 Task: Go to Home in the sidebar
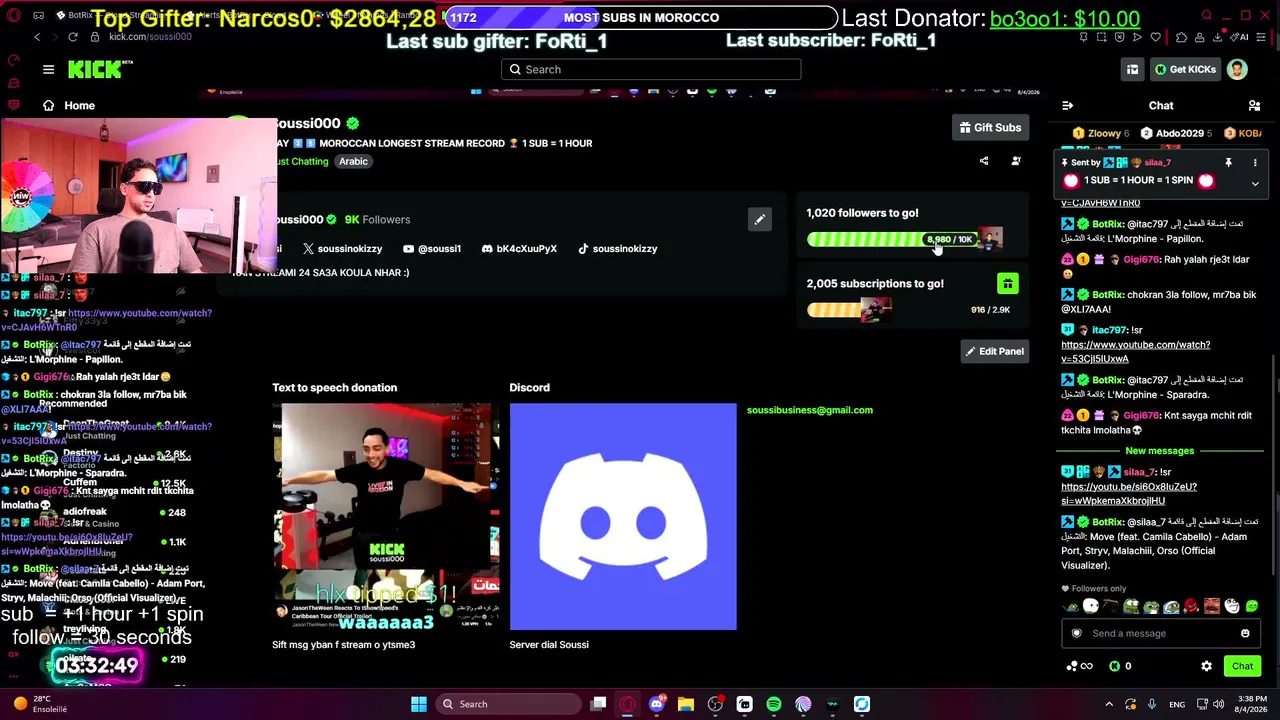pos(68,105)
